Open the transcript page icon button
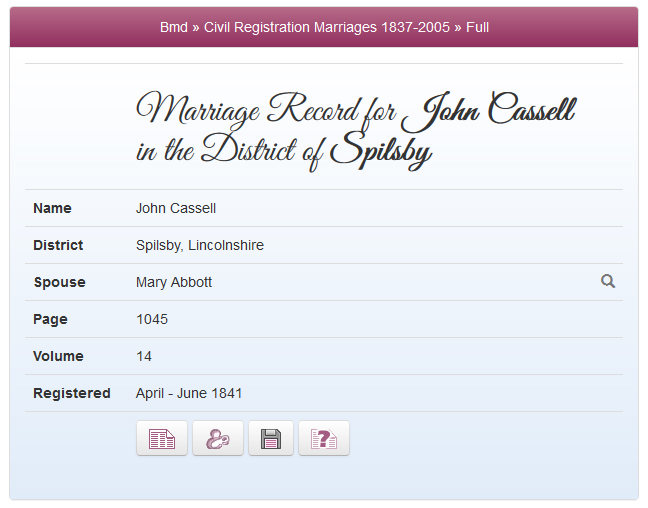Viewport: 648px width, 508px height. pyautogui.click(x=162, y=438)
